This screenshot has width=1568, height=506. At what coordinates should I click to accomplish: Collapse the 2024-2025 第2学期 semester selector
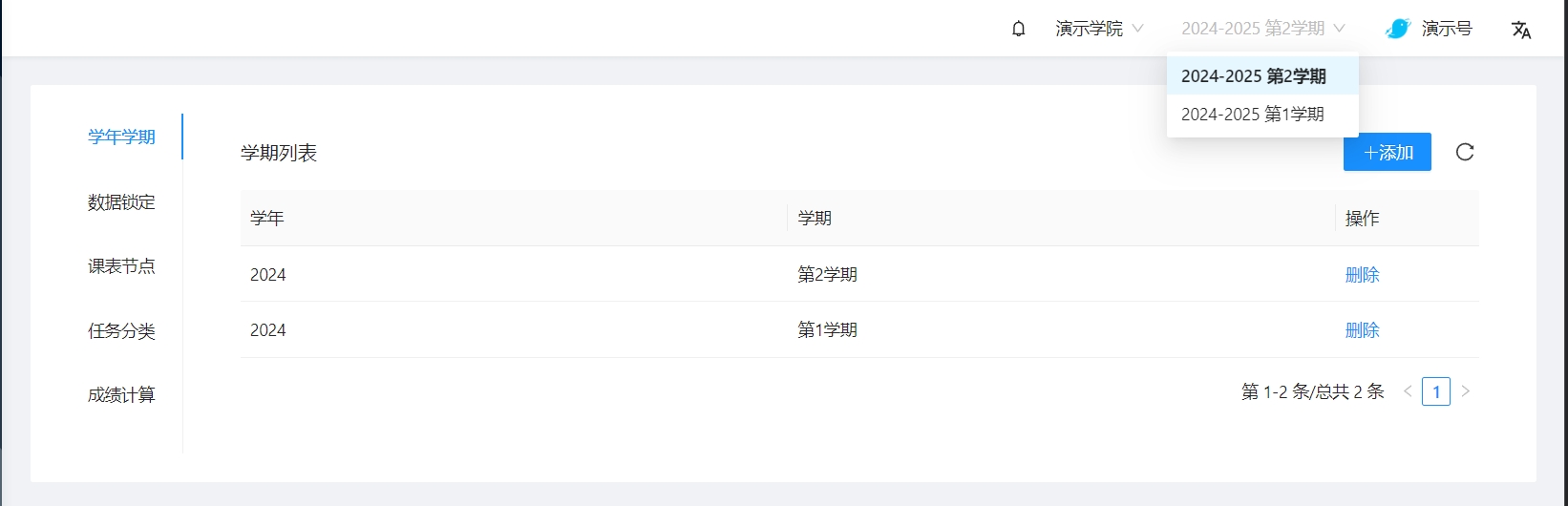1262,29
